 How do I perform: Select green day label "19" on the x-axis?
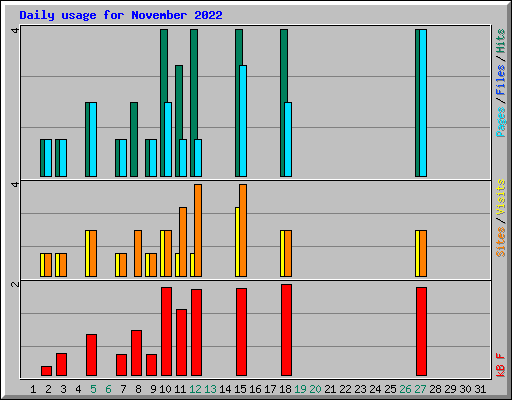coord(300,389)
